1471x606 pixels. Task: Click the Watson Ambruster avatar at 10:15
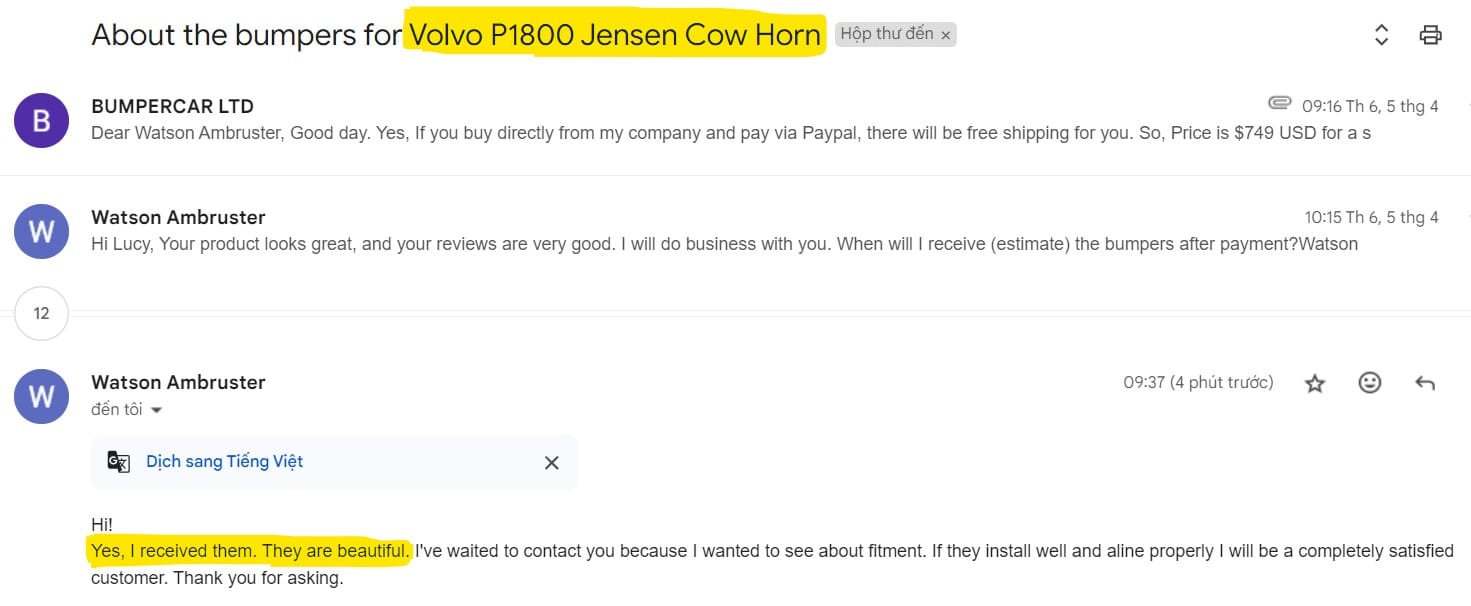tap(41, 231)
